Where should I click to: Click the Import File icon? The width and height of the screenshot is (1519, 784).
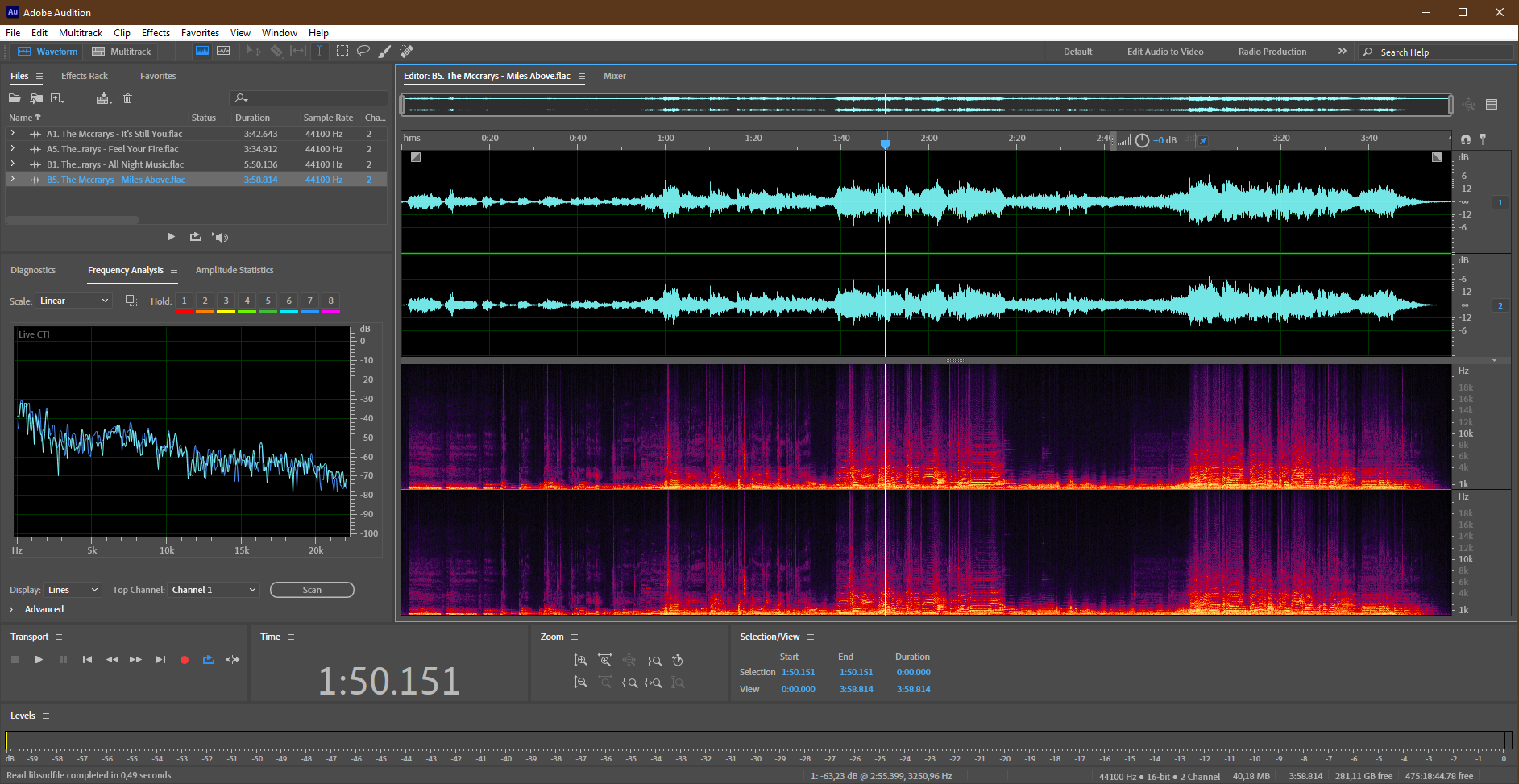point(36,98)
